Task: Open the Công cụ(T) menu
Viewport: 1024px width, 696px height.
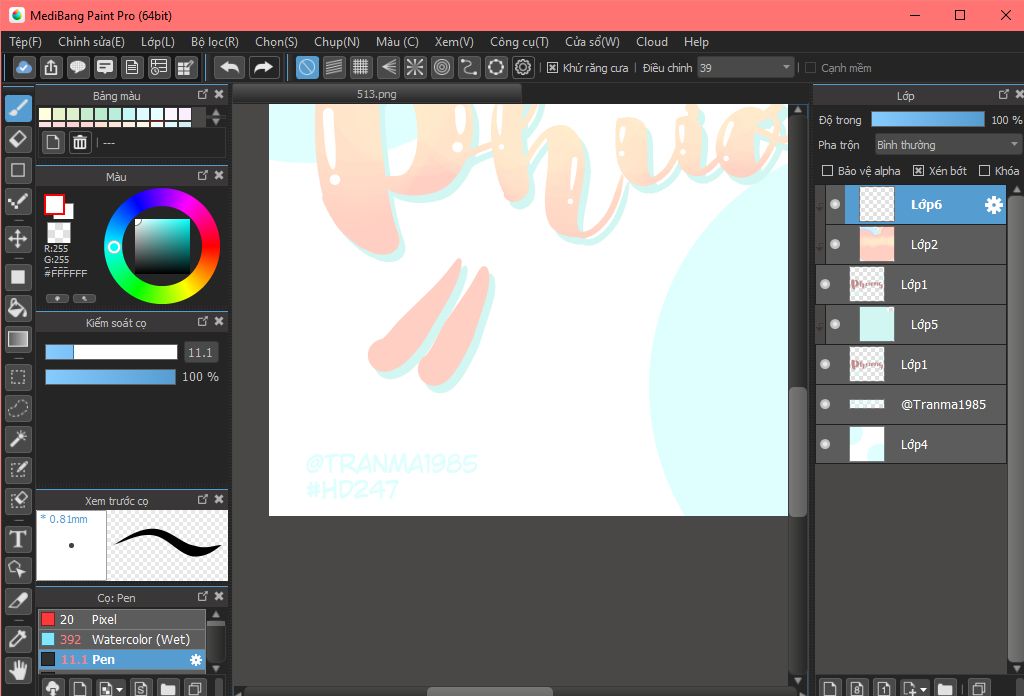Action: 519,42
